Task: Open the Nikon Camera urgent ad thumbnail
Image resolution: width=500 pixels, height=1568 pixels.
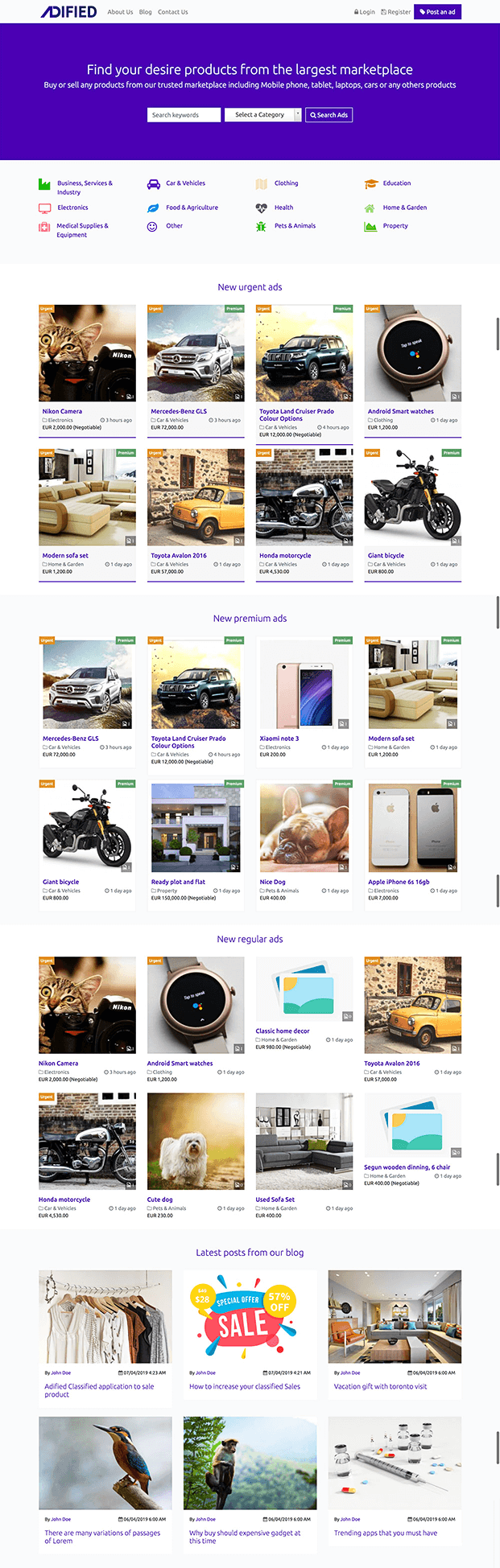Action: [x=87, y=353]
